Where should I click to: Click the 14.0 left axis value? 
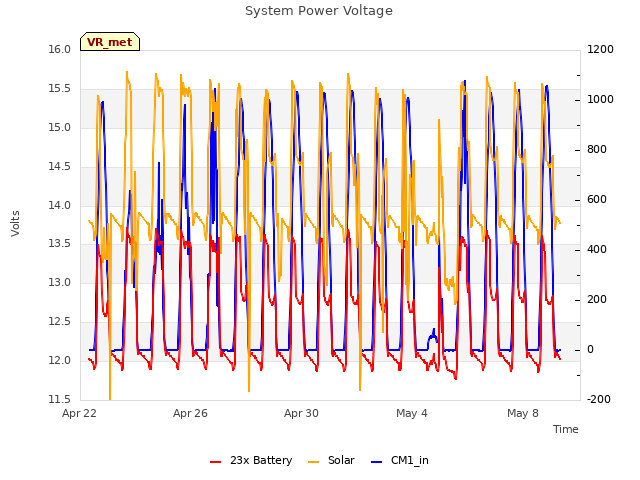60,205
